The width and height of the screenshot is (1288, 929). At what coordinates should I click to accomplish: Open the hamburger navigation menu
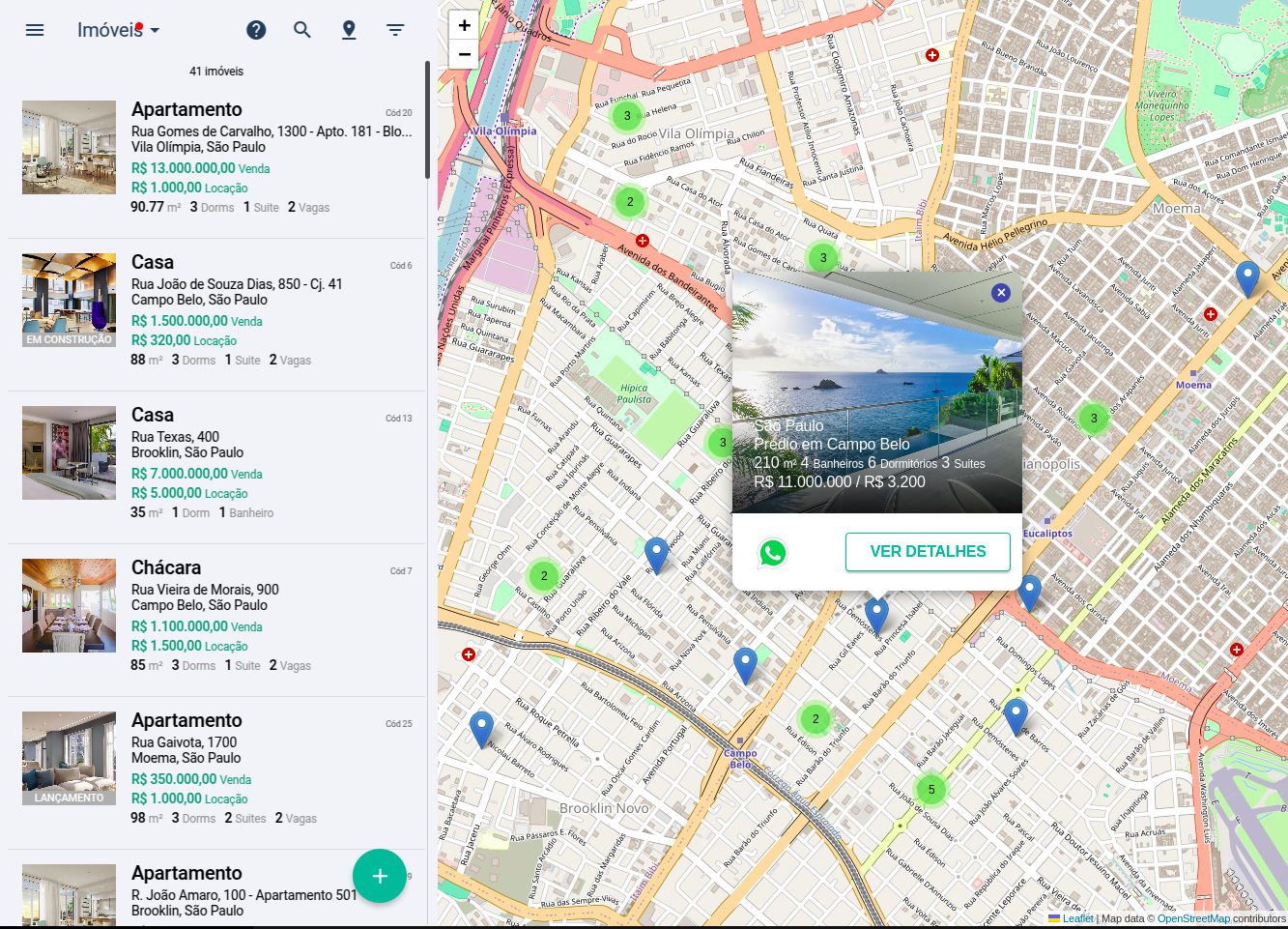click(35, 30)
